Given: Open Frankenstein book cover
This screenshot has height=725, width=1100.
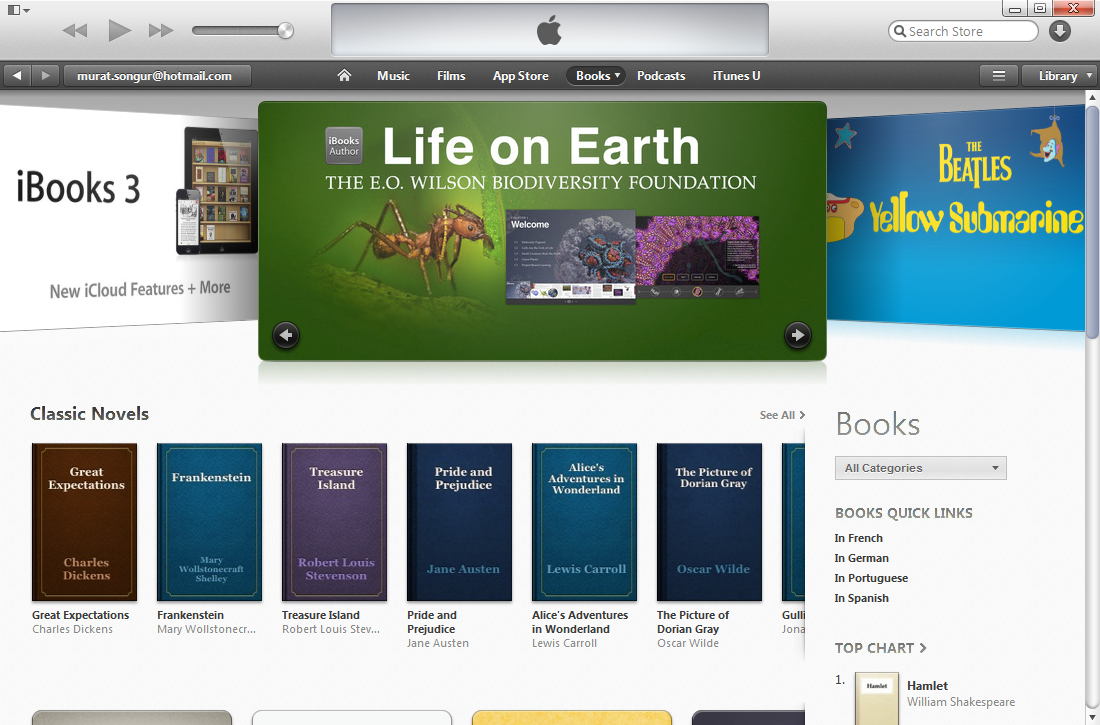Looking at the screenshot, I should click(209, 521).
